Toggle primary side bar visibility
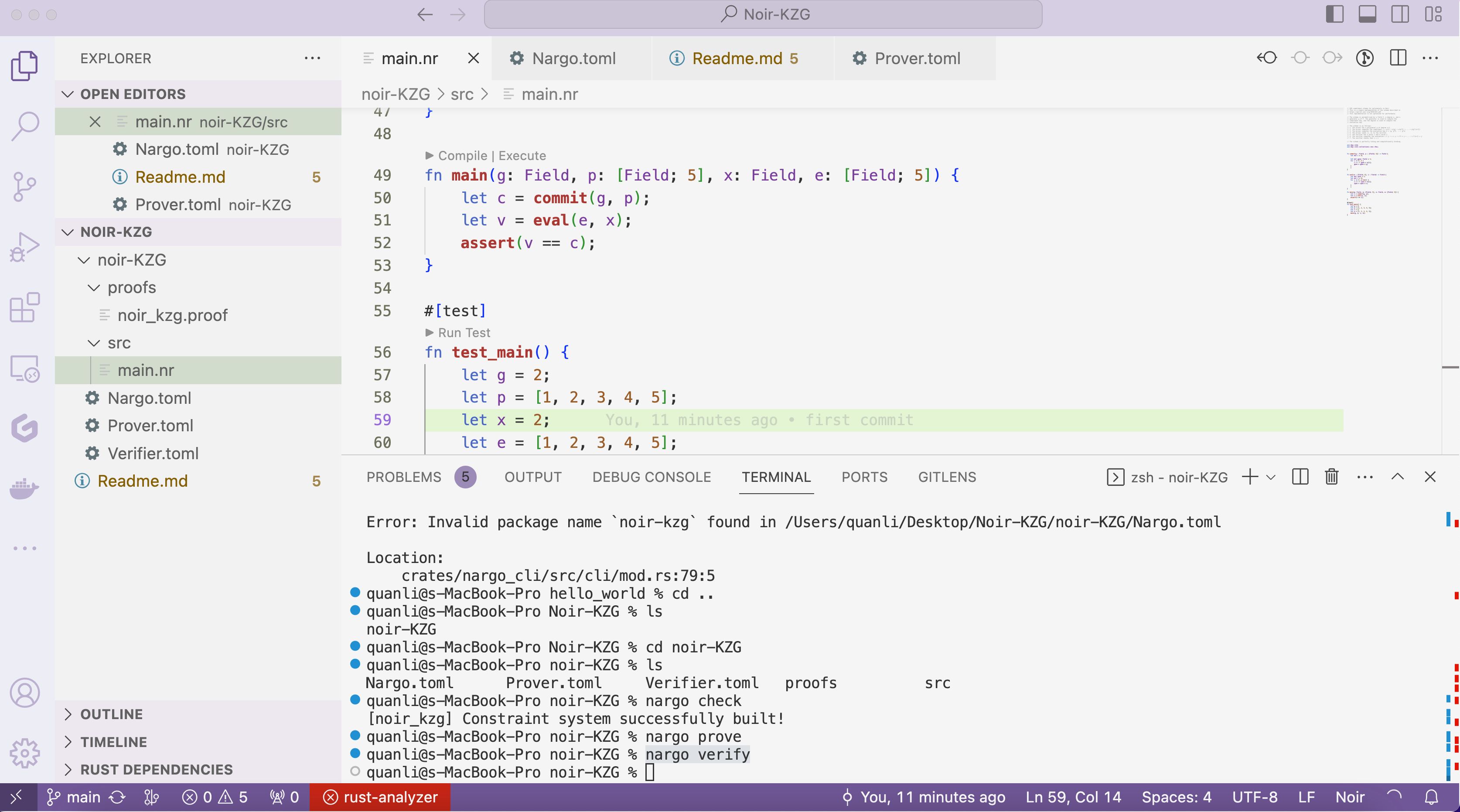The width and height of the screenshot is (1460, 812). click(x=1334, y=14)
